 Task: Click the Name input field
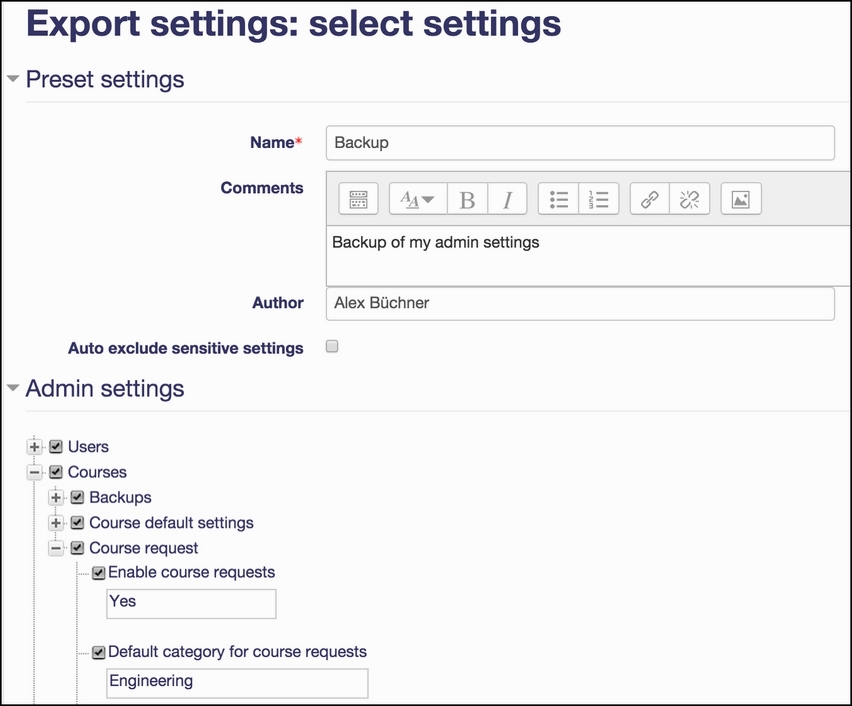tap(580, 143)
